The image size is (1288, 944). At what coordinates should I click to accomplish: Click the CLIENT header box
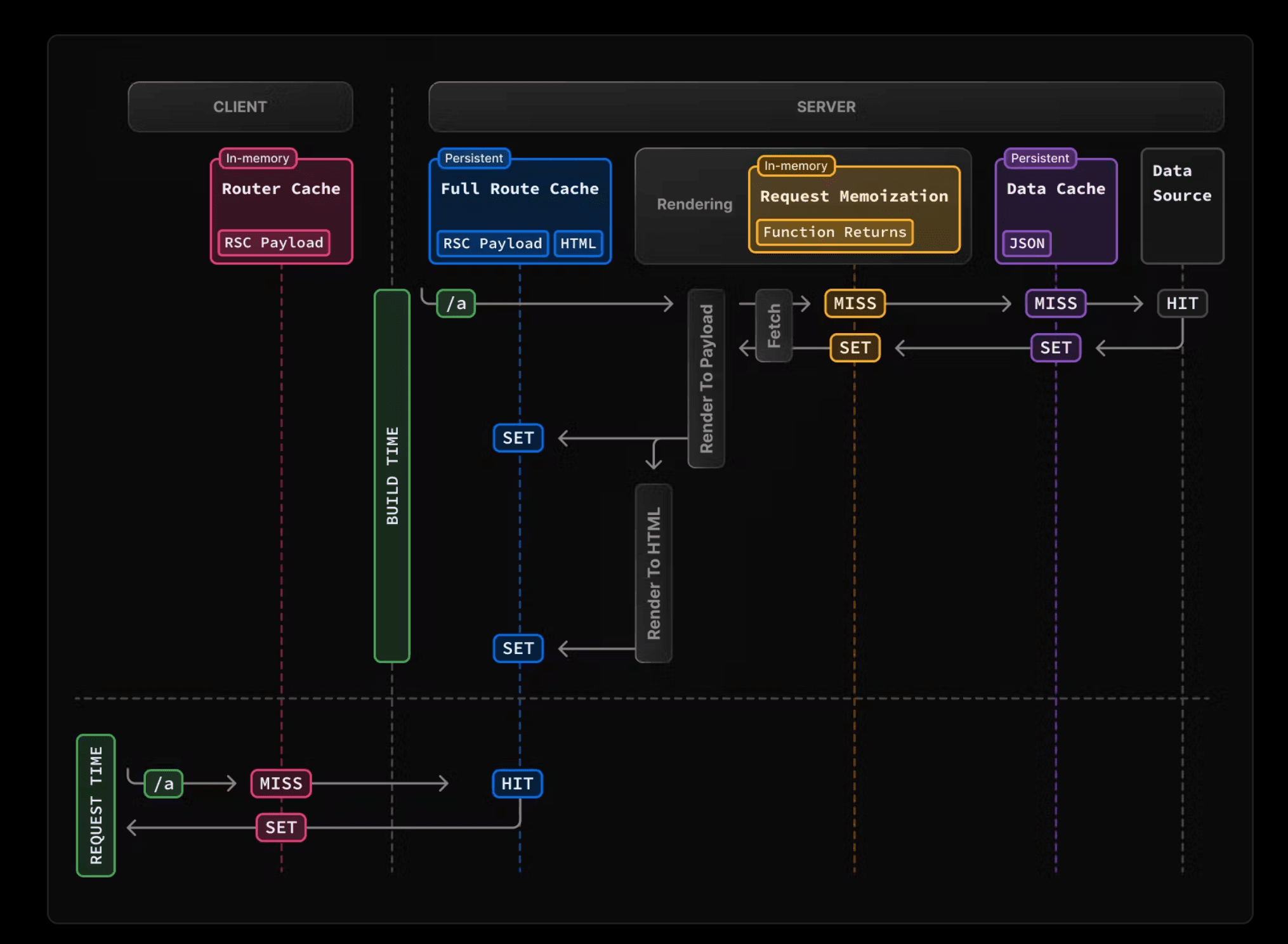pyautogui.click(x=240, y=107)
